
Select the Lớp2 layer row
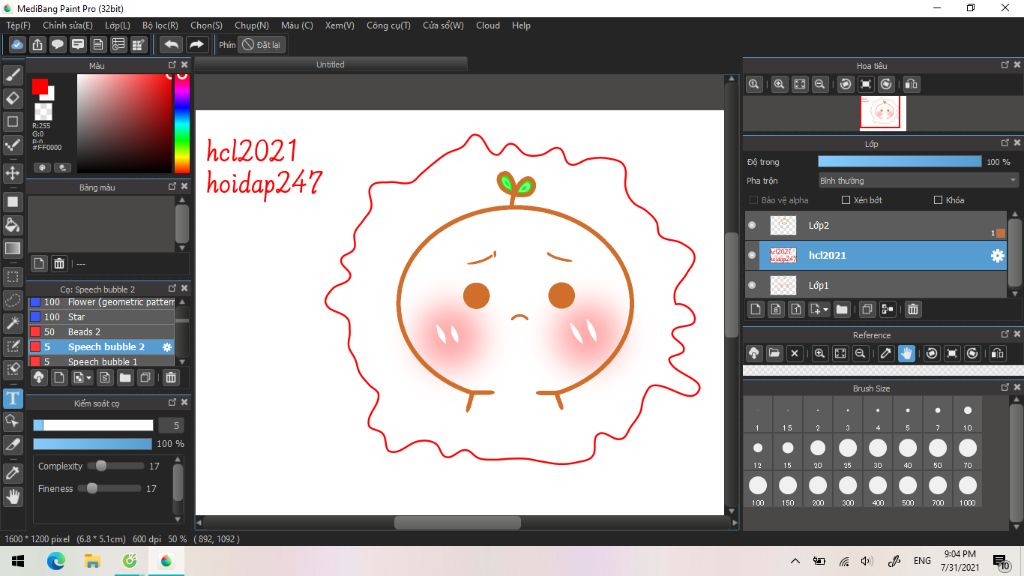tap(876, 225)
